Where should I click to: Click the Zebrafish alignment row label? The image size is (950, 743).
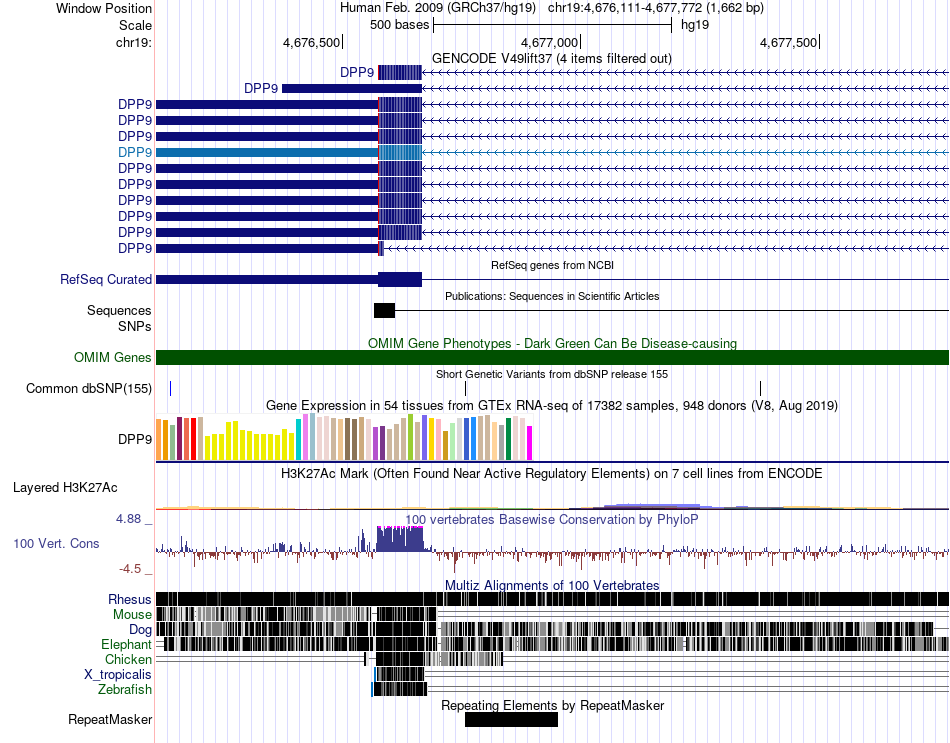pyautogui.click(x=125, y=690)
